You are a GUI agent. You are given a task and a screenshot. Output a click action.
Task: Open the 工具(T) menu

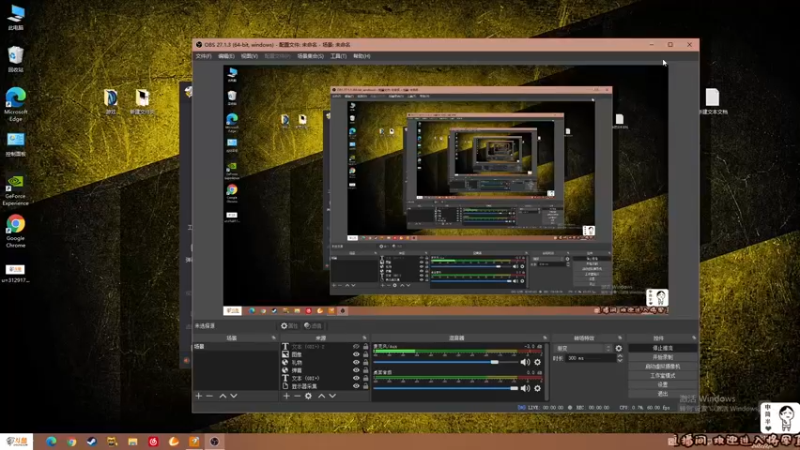(338, 56)
